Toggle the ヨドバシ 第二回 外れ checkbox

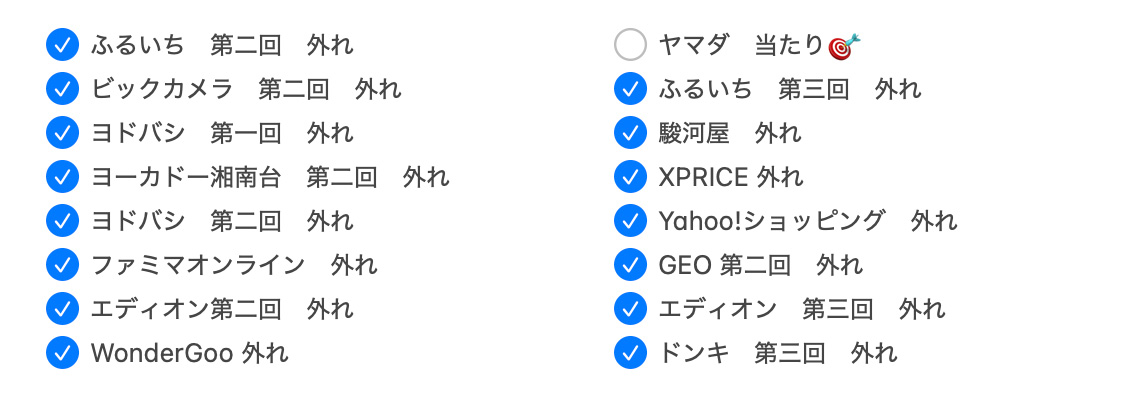click(x=62, y=221)
